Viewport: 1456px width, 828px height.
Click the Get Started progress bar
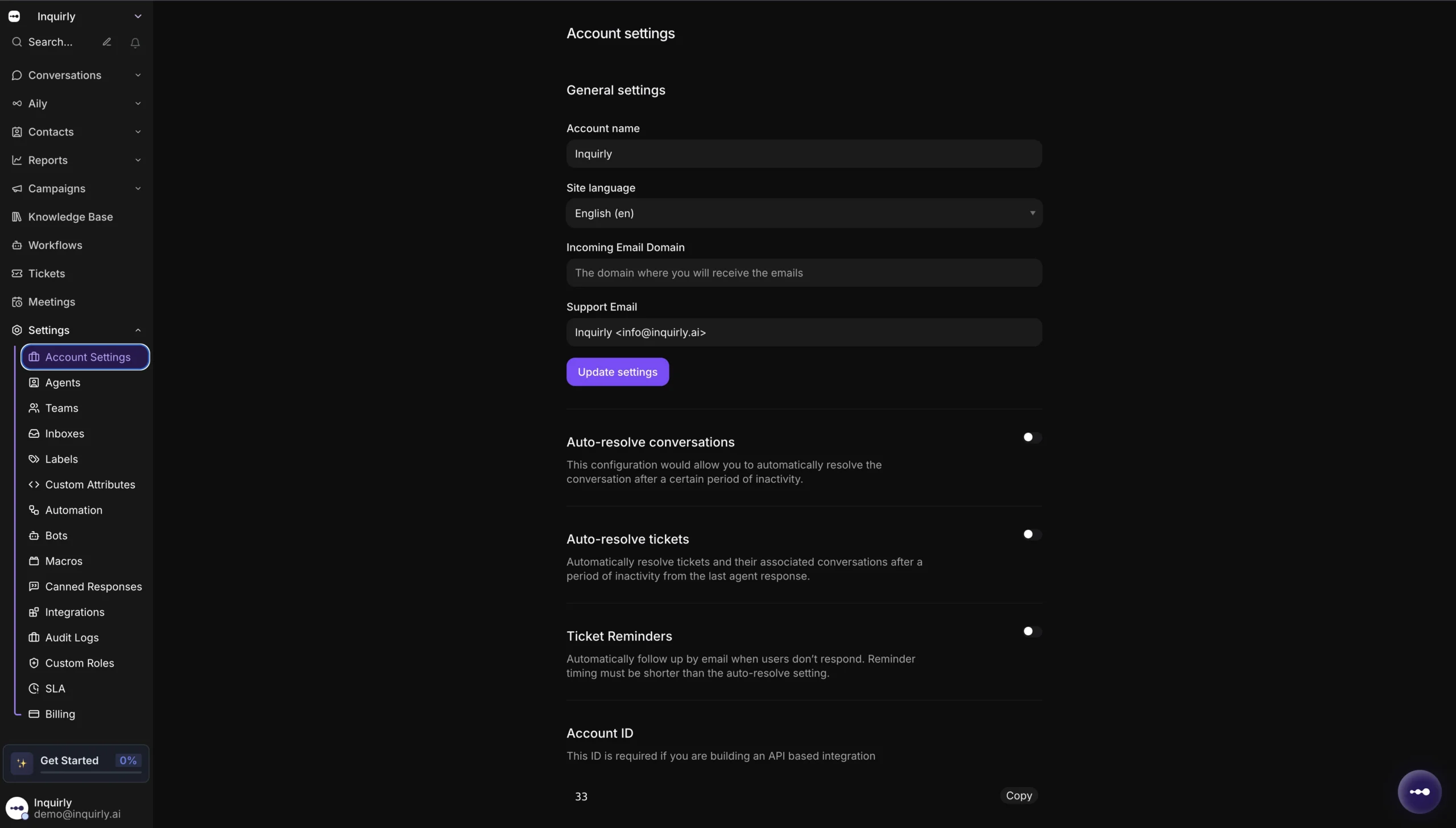tap(91, 772)
